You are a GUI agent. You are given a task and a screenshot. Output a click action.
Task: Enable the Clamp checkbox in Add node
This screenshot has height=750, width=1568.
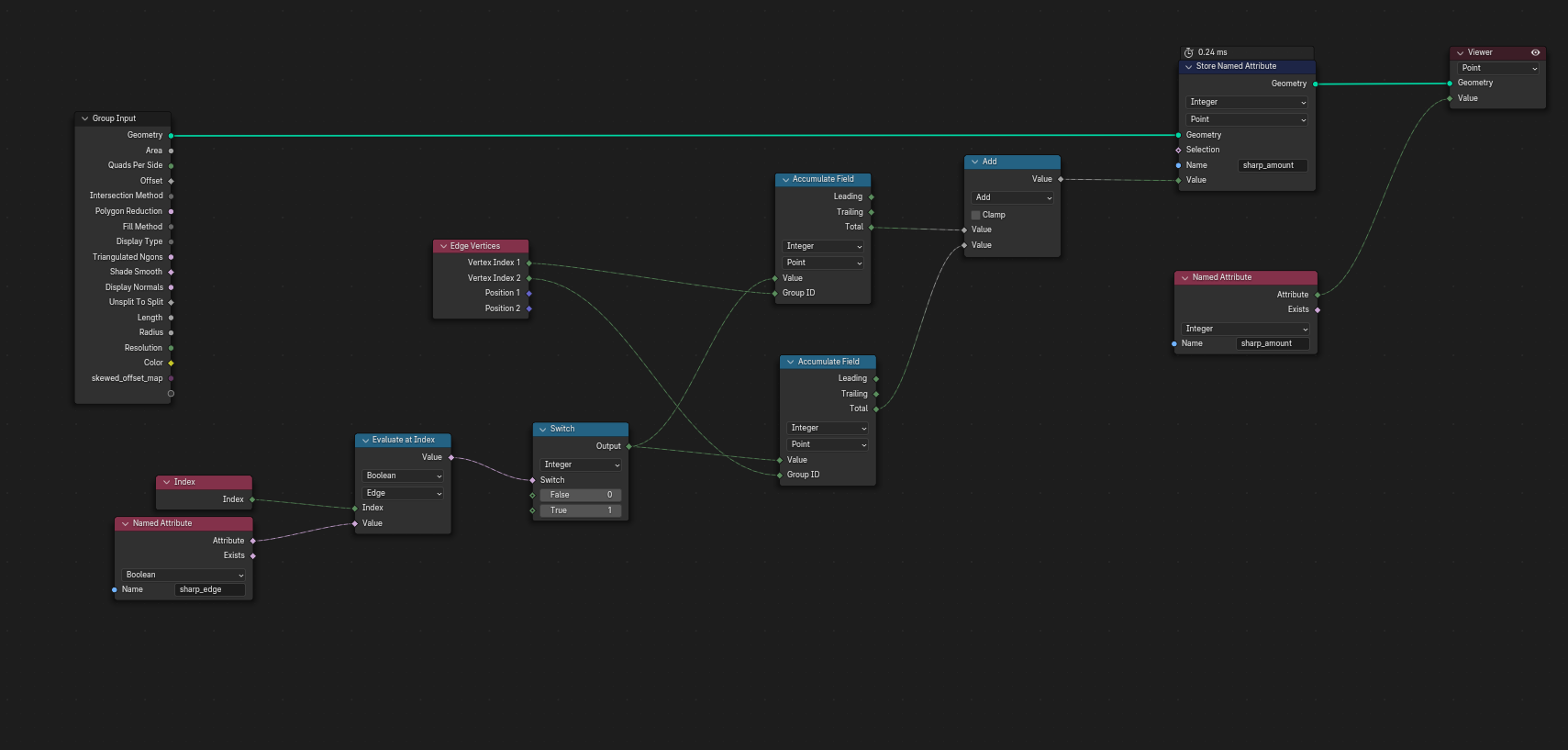coord(976,215)
